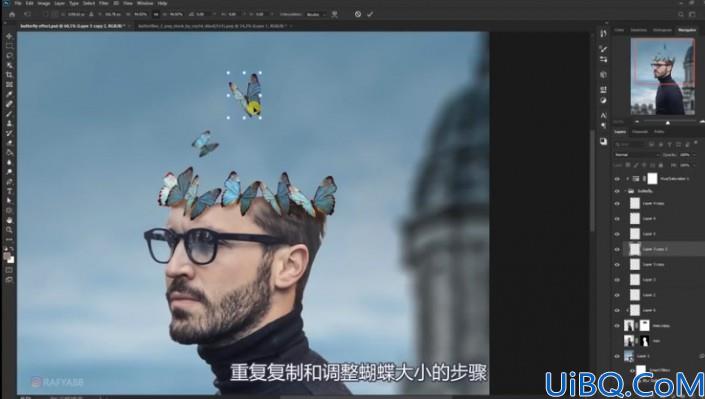Switch to the Paths panel tab
Image resolution: width=705 pixels, height=399 pixels.
coord(659,132)
